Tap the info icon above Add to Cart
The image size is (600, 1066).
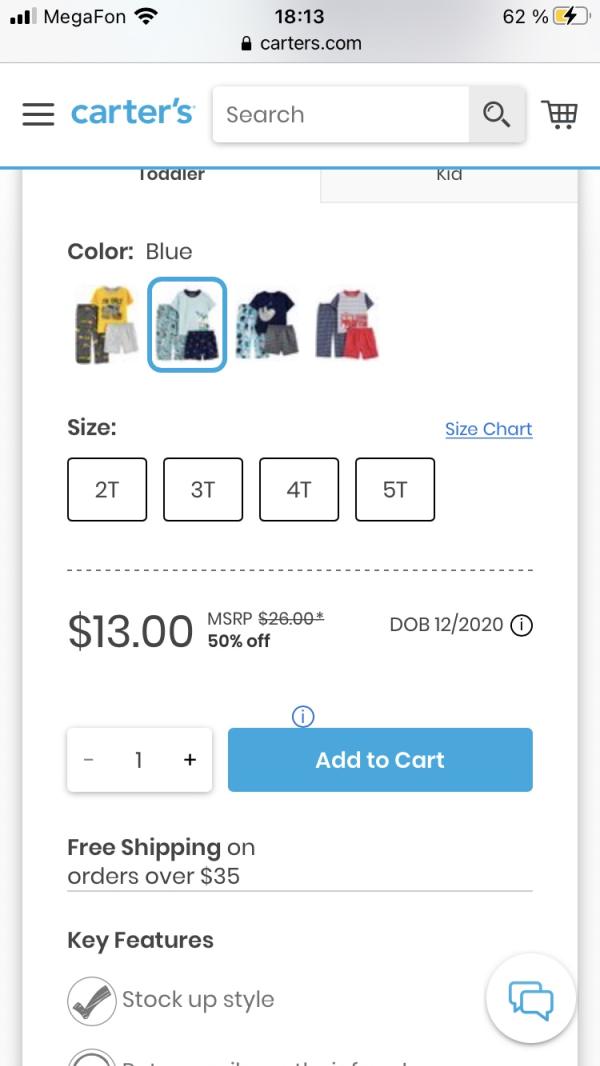[x=304, y=716]
